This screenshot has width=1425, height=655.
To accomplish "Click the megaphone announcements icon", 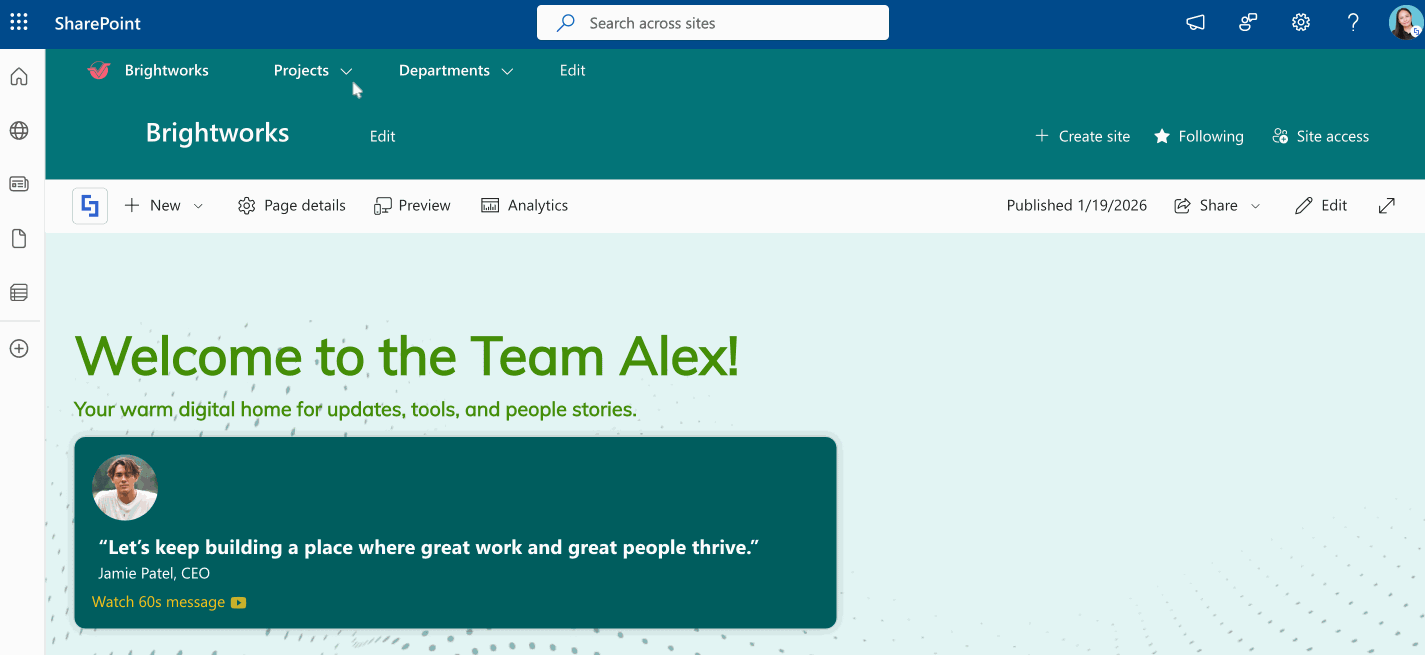I will click(1195, 22).
